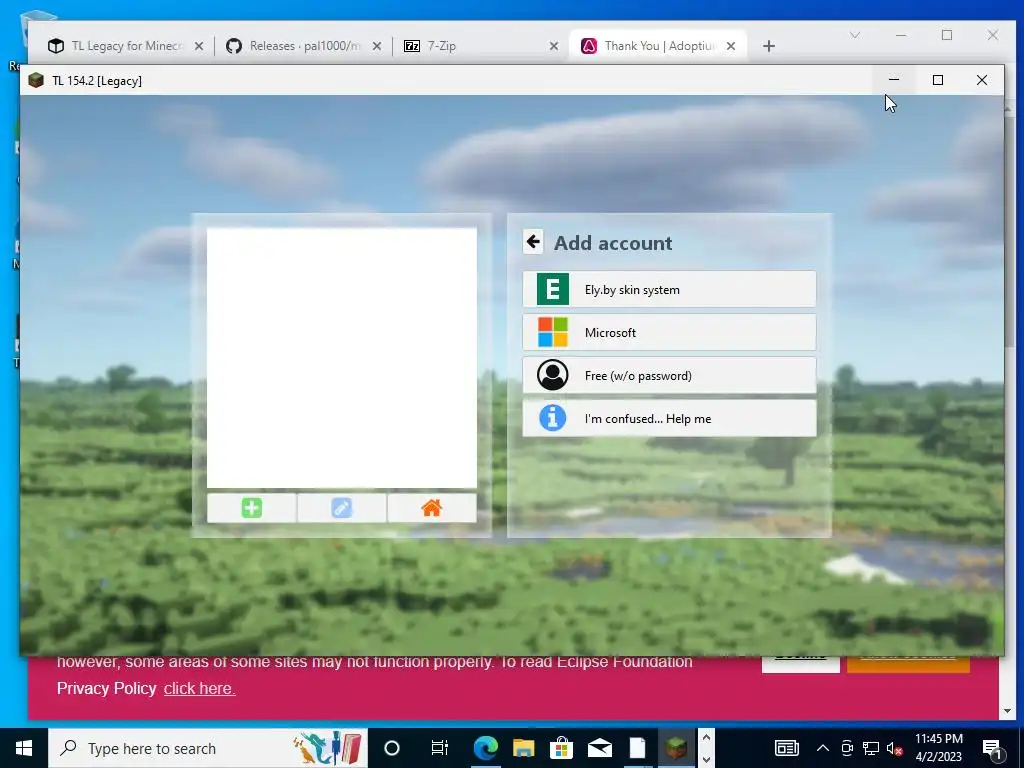Click the taskbar toolbar down arrow
The height and width of the screenshot is (768, 1024).
pos(706,760)
